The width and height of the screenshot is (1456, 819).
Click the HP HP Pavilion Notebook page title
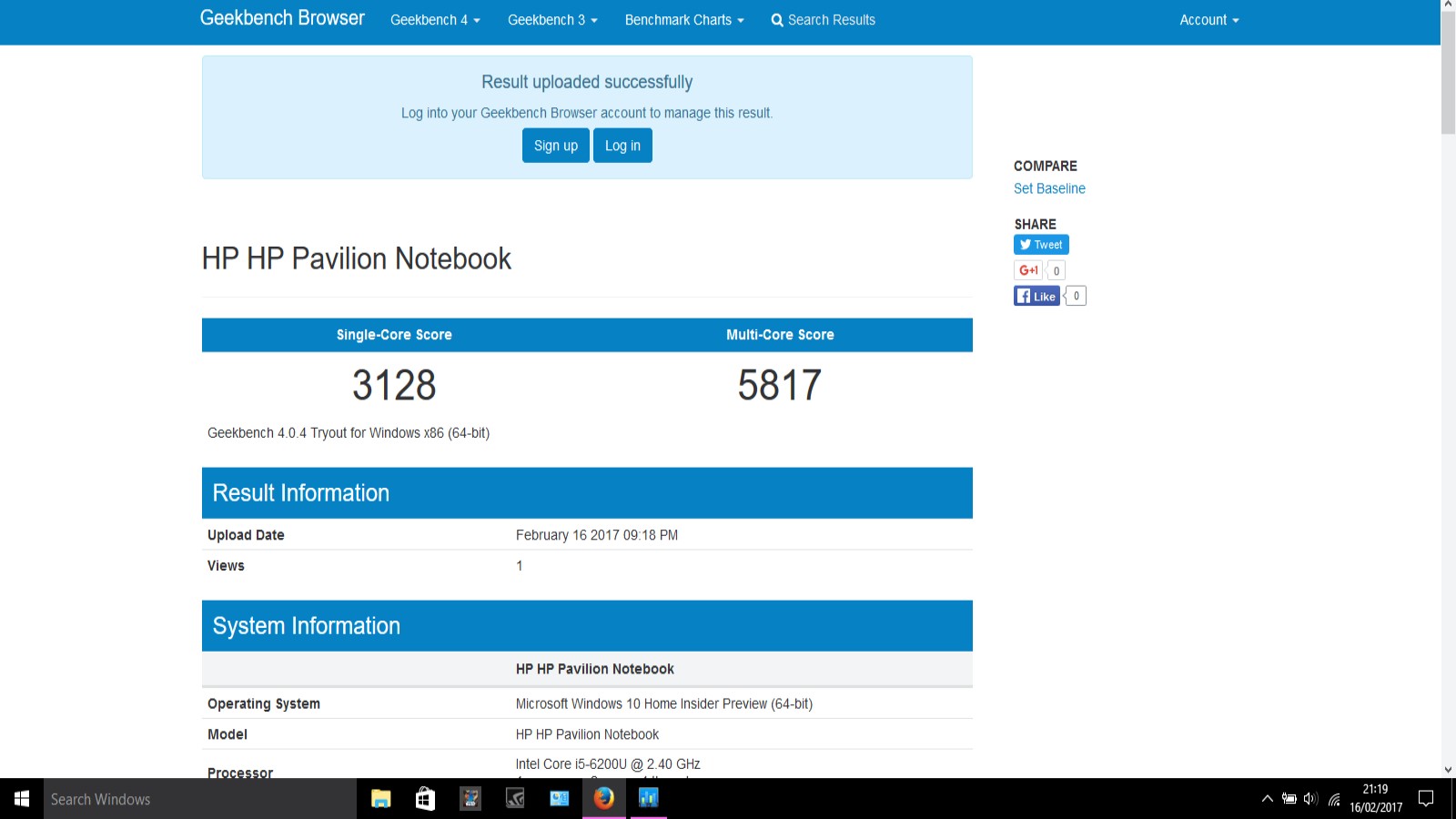point(357,258)
